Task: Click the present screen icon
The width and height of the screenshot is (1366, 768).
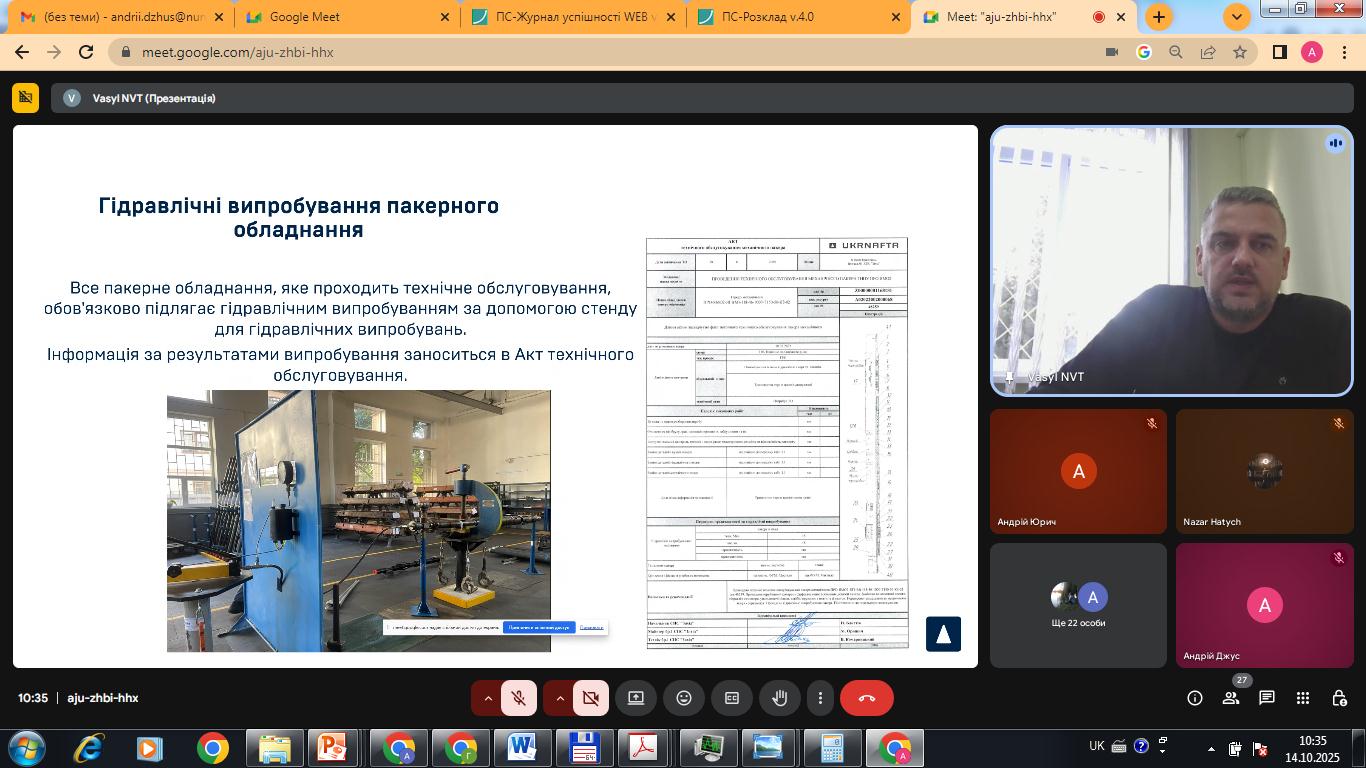Action: [x=636, y=698]
